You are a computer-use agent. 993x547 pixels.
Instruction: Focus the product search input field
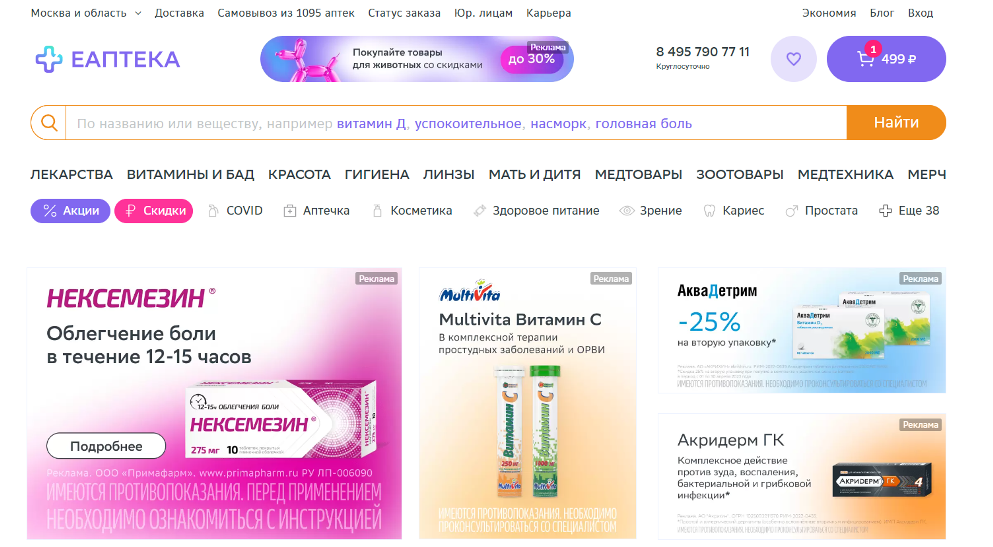coord(456,123)
